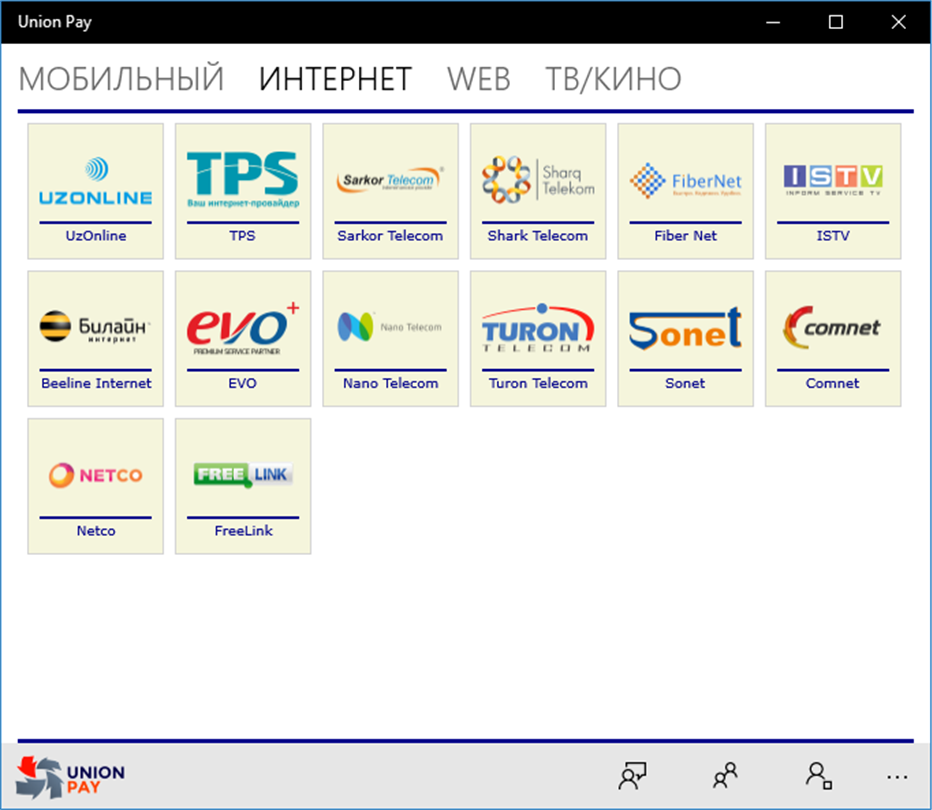Click the Comnet text label
The height and width of the screenshot is (810, 932).
pyautogui.click(x=832, y=383)
